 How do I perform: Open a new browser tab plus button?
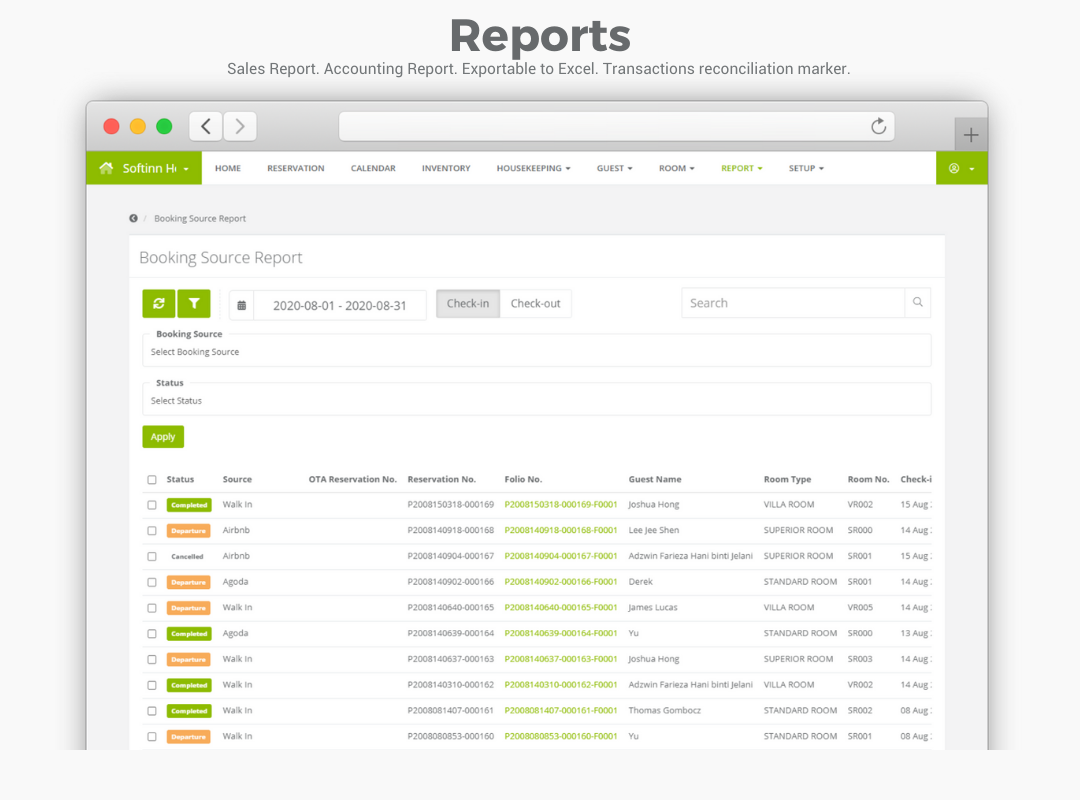click(970, 135)
